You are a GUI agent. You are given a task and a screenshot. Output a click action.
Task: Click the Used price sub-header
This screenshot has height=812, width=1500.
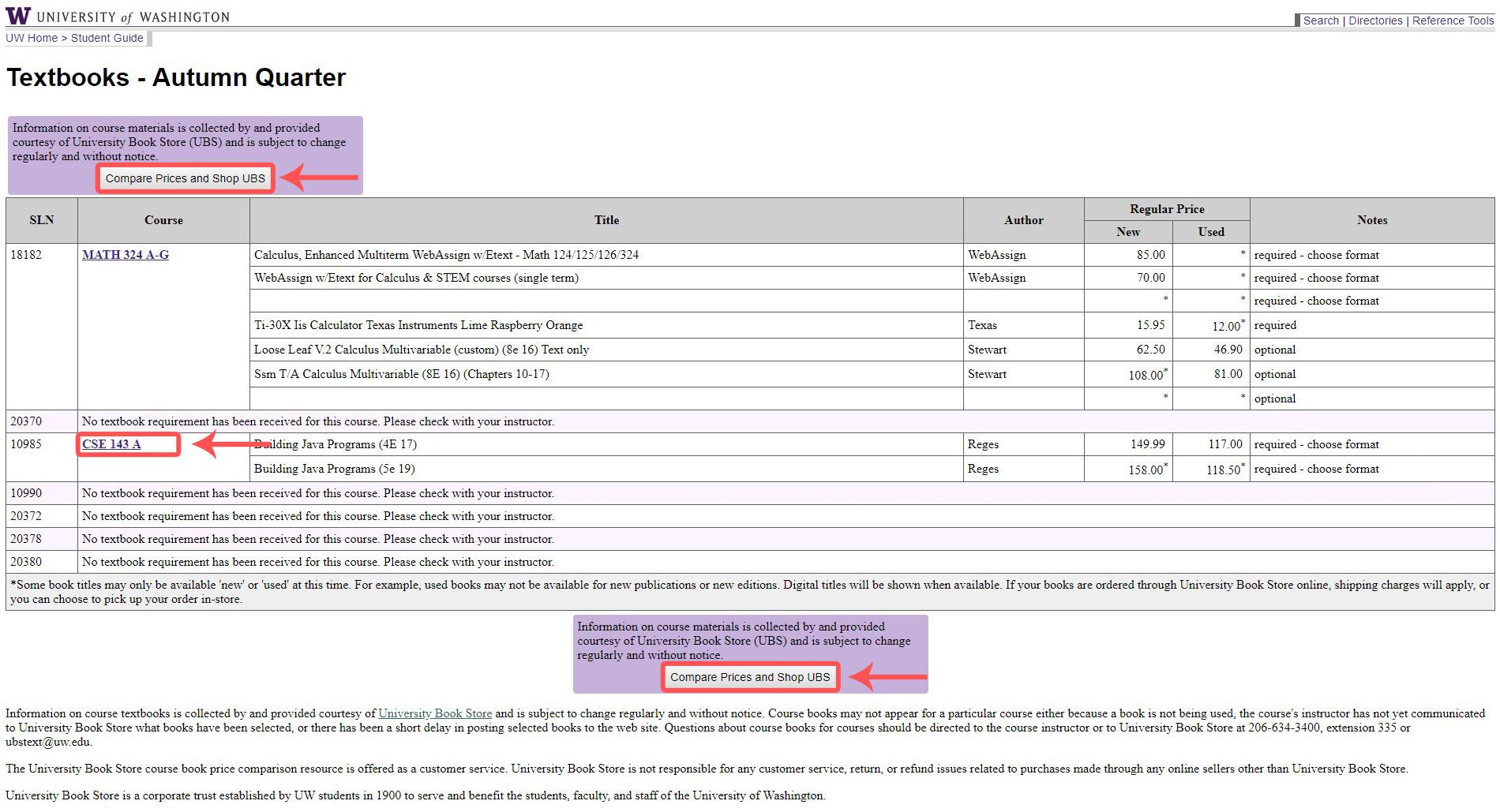coord(1211,232)
